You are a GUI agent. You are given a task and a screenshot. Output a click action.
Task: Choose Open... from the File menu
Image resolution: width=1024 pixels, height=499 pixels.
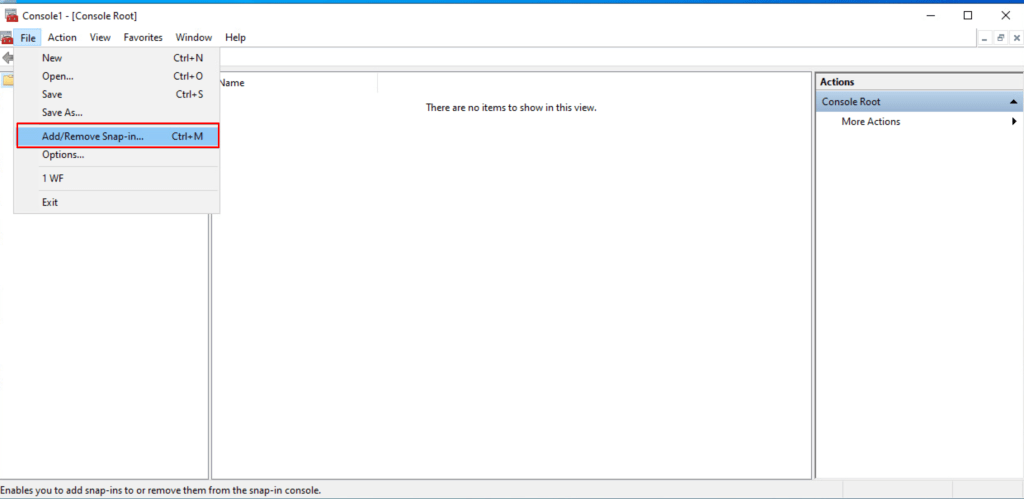[58, 76]
